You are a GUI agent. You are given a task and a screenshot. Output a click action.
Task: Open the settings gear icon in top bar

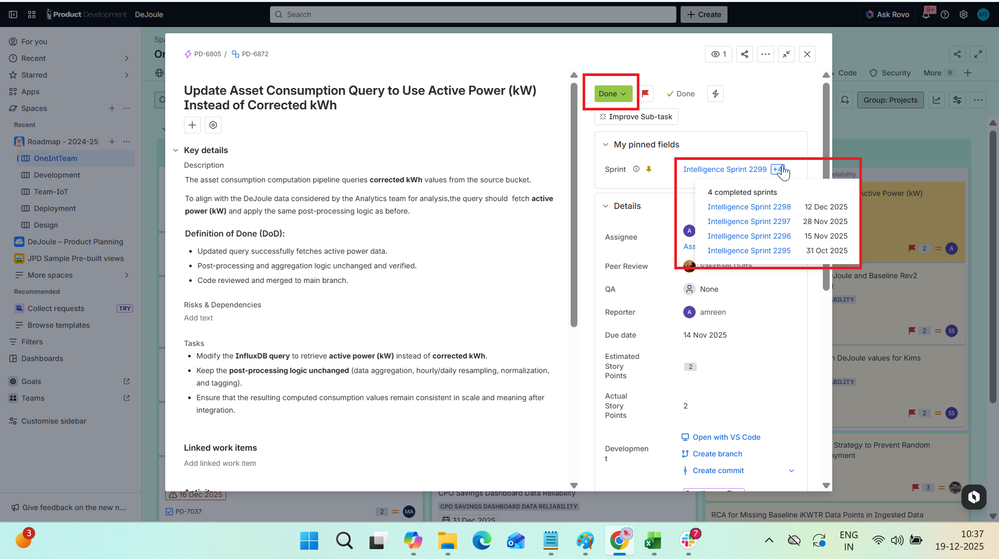(x=963, y=14)
